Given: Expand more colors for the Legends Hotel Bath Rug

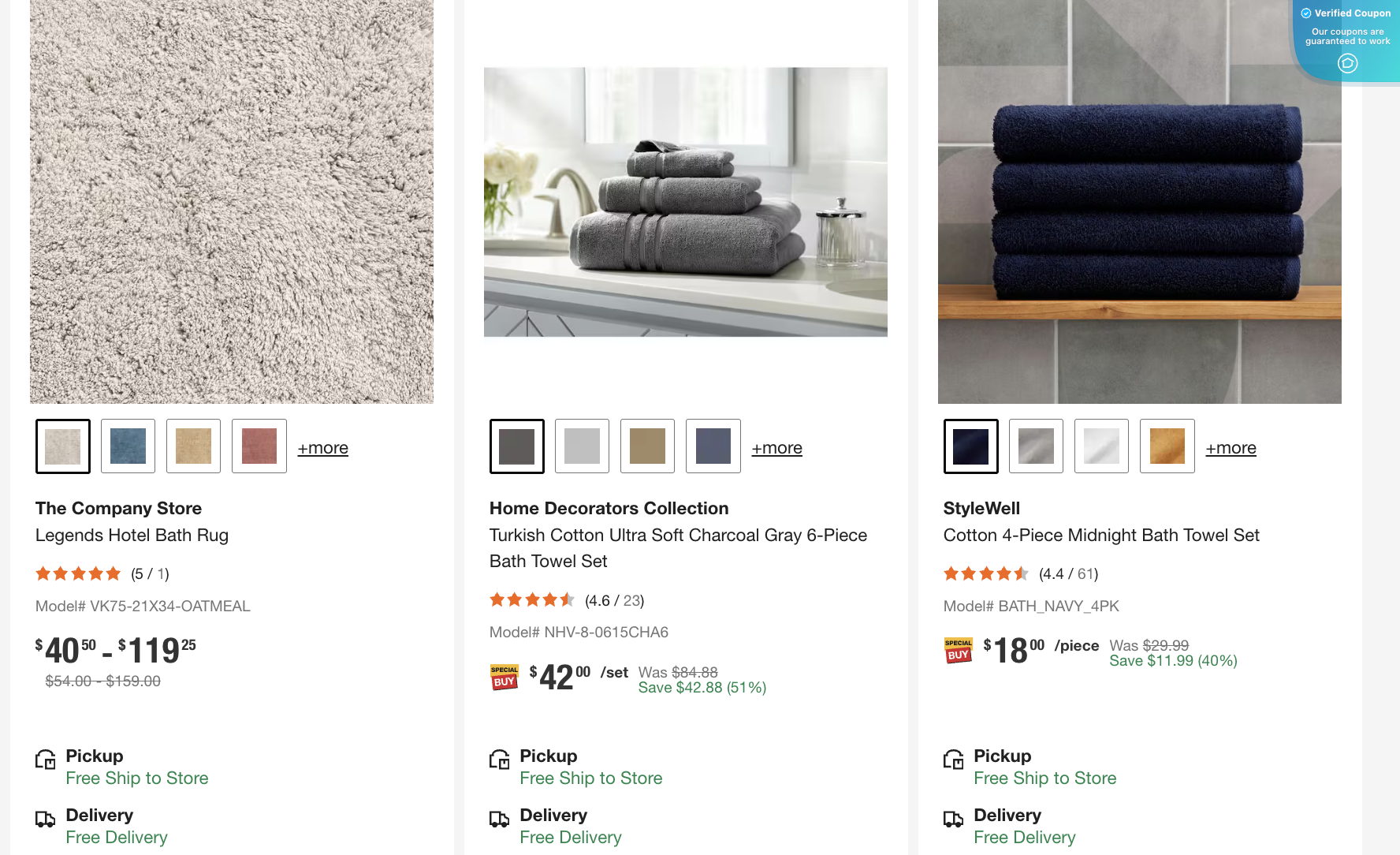Looking at the screenshot, I should coord(322,447).
